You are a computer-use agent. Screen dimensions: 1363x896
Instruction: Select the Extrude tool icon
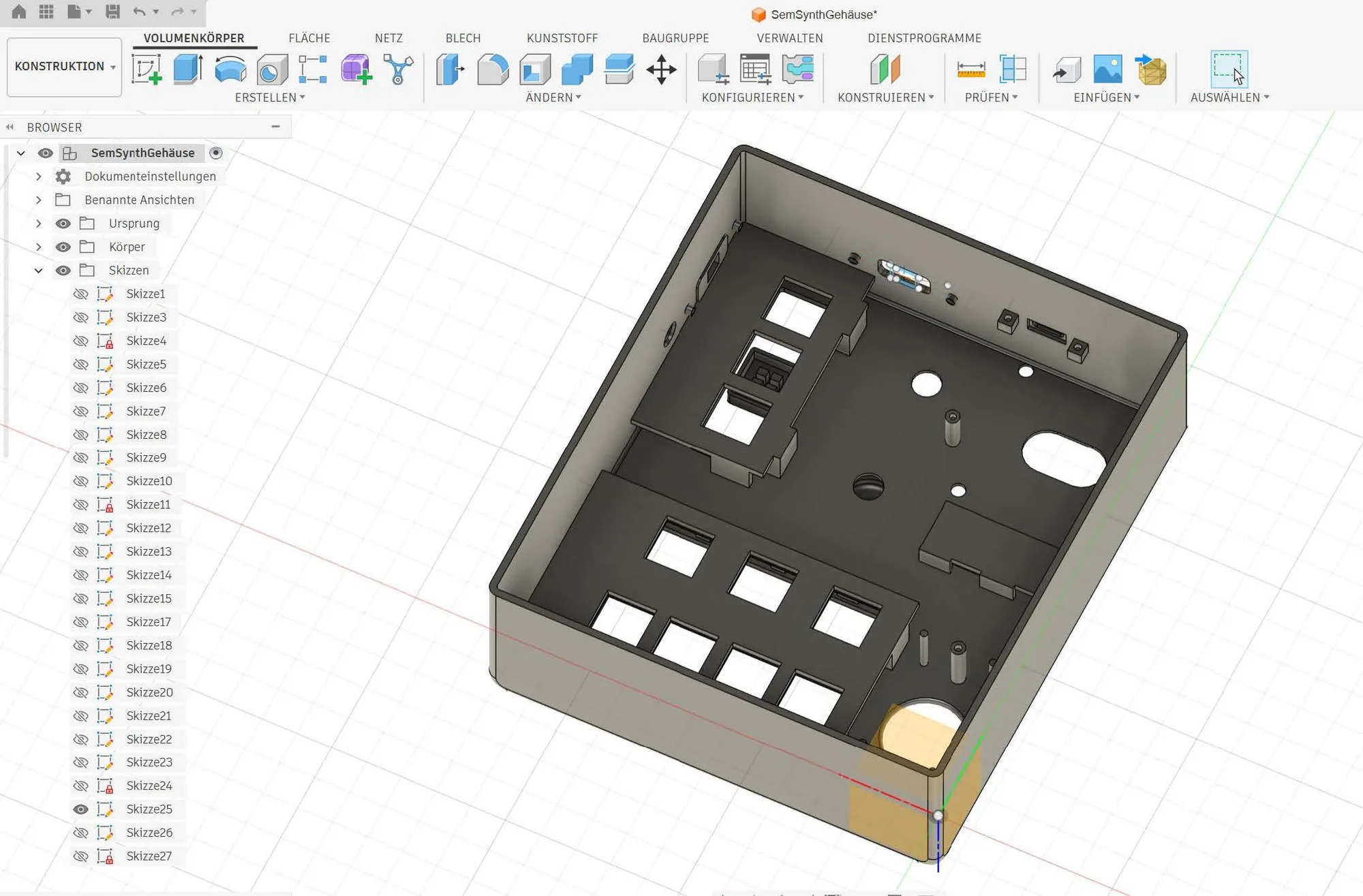coord(188,69)
